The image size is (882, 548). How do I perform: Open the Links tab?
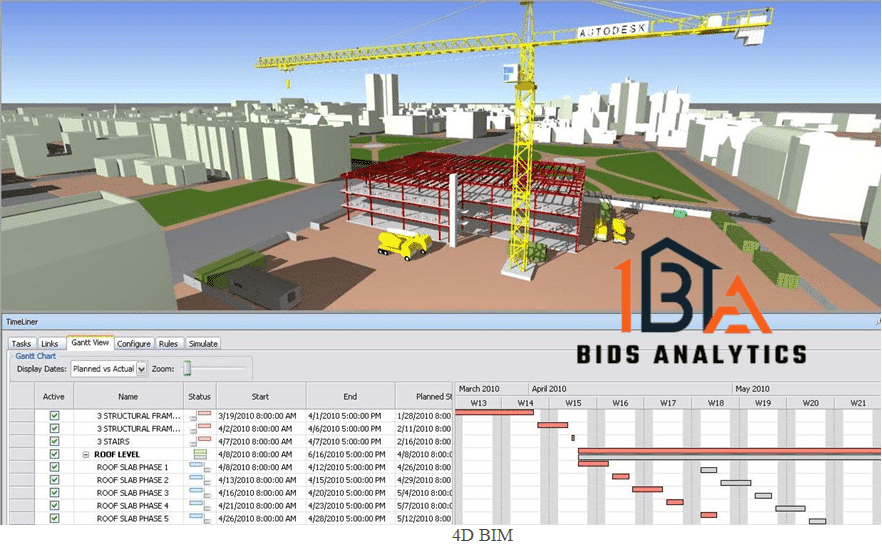(50, 344)
